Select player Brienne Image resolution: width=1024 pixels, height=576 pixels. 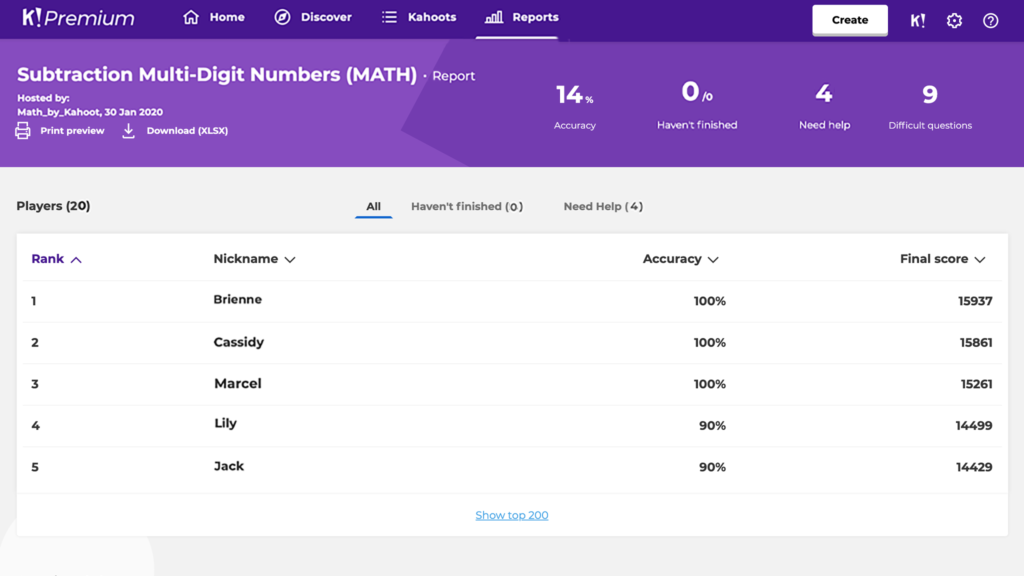coord(238,299)
